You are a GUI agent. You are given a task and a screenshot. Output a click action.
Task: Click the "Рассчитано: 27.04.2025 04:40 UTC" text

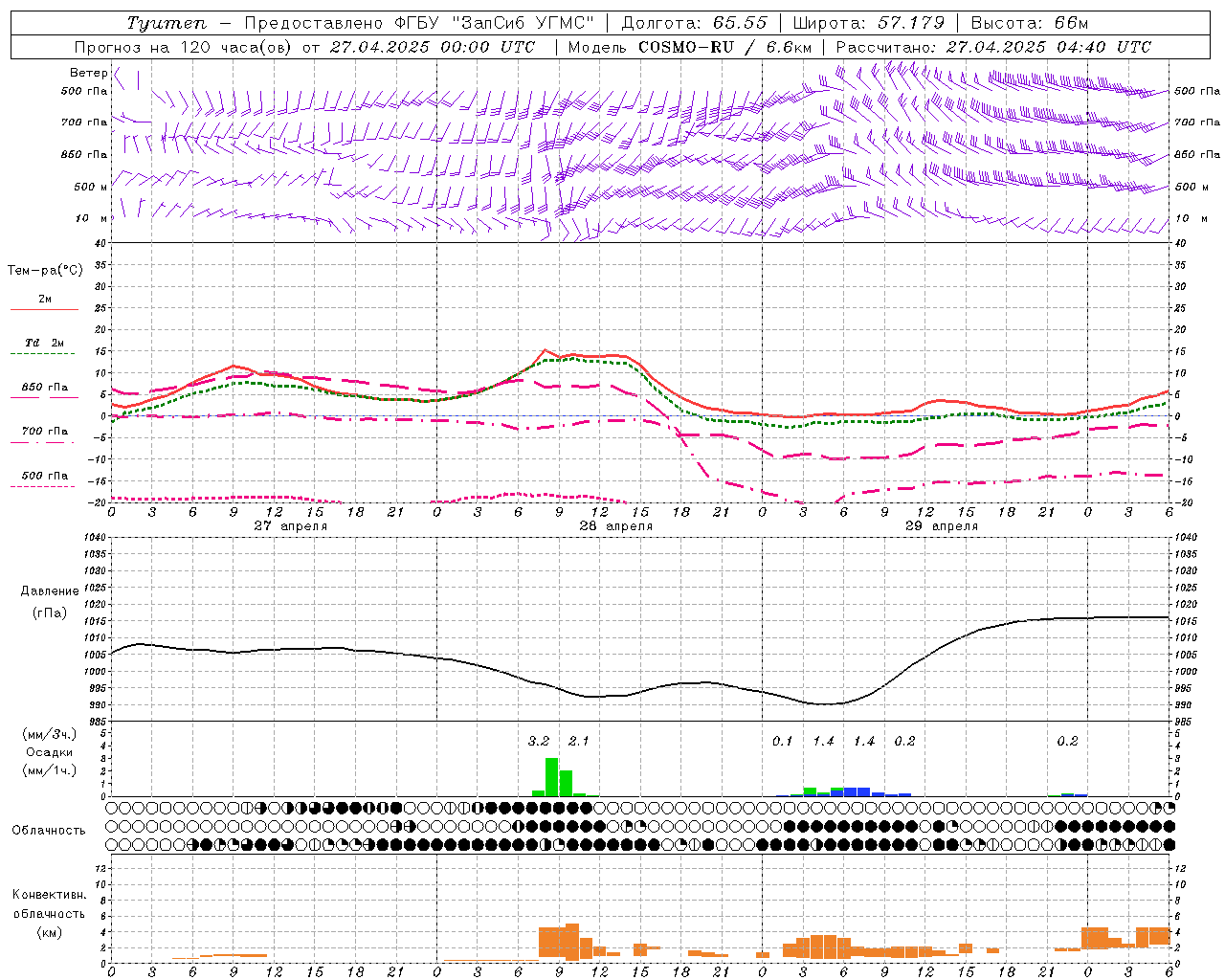pyautogui.click(x=993, y=47)
